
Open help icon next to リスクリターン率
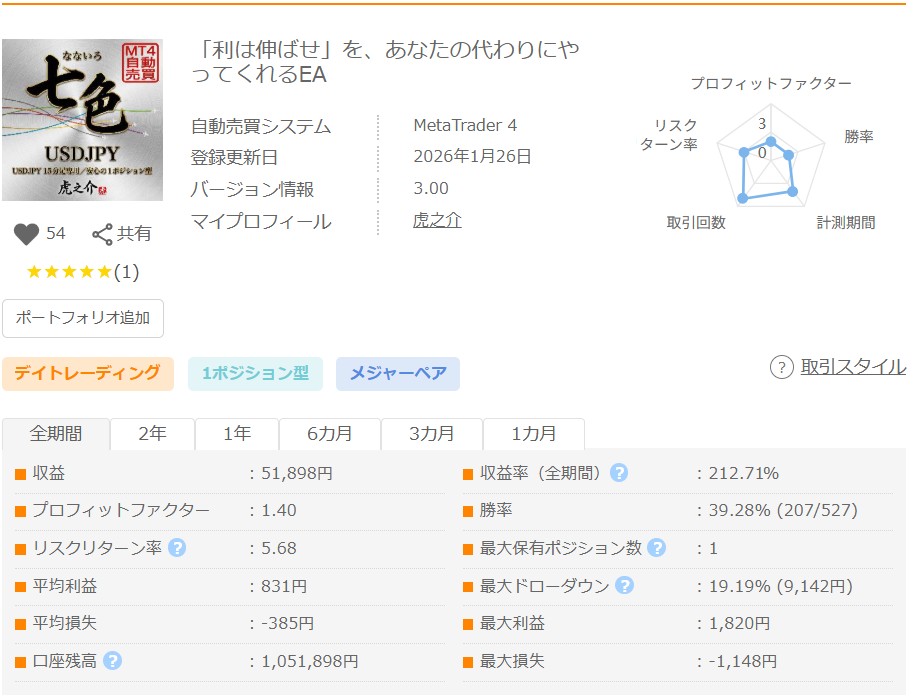pos(177,548)
